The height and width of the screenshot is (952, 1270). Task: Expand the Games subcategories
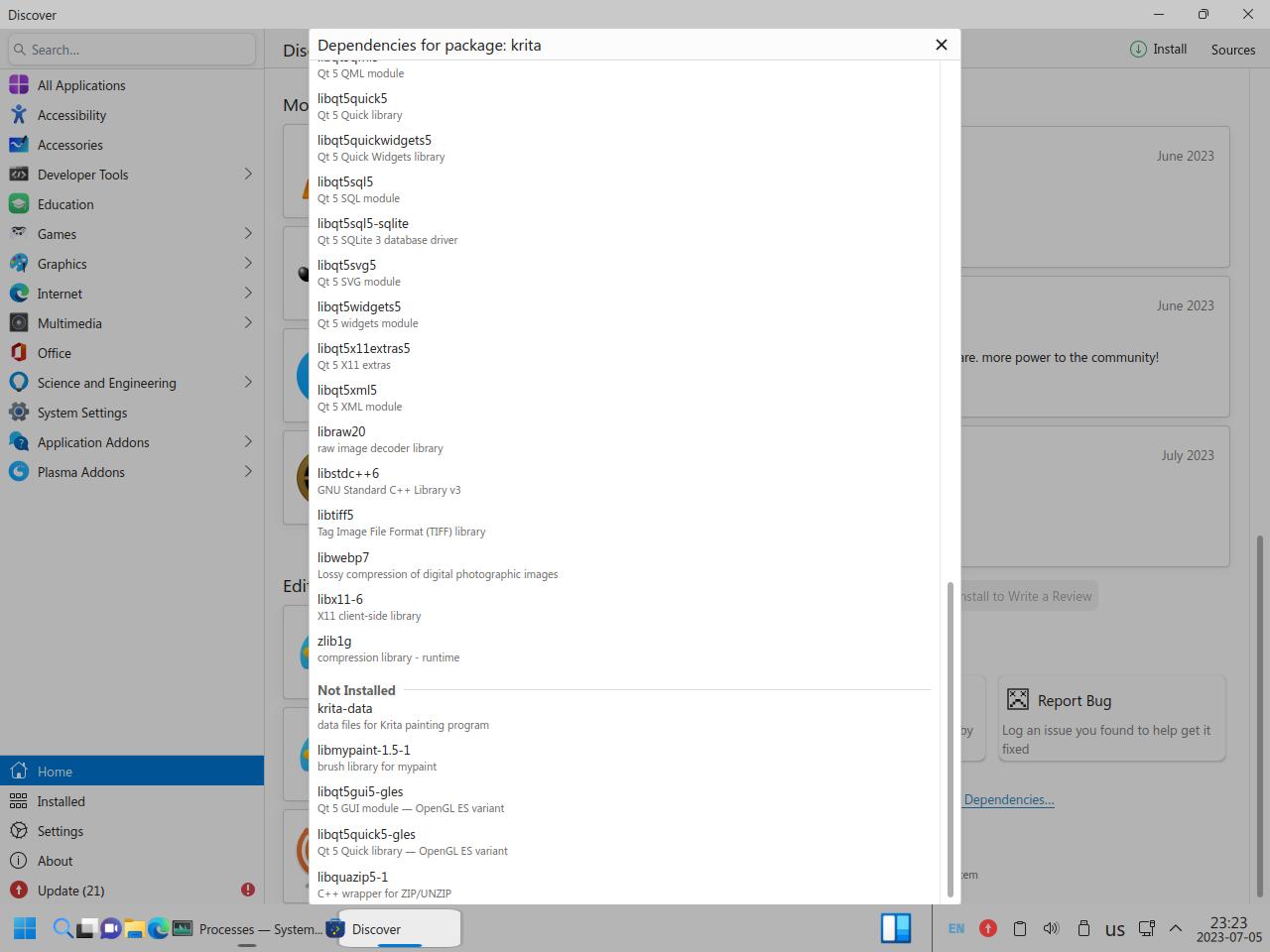[248, 234]
